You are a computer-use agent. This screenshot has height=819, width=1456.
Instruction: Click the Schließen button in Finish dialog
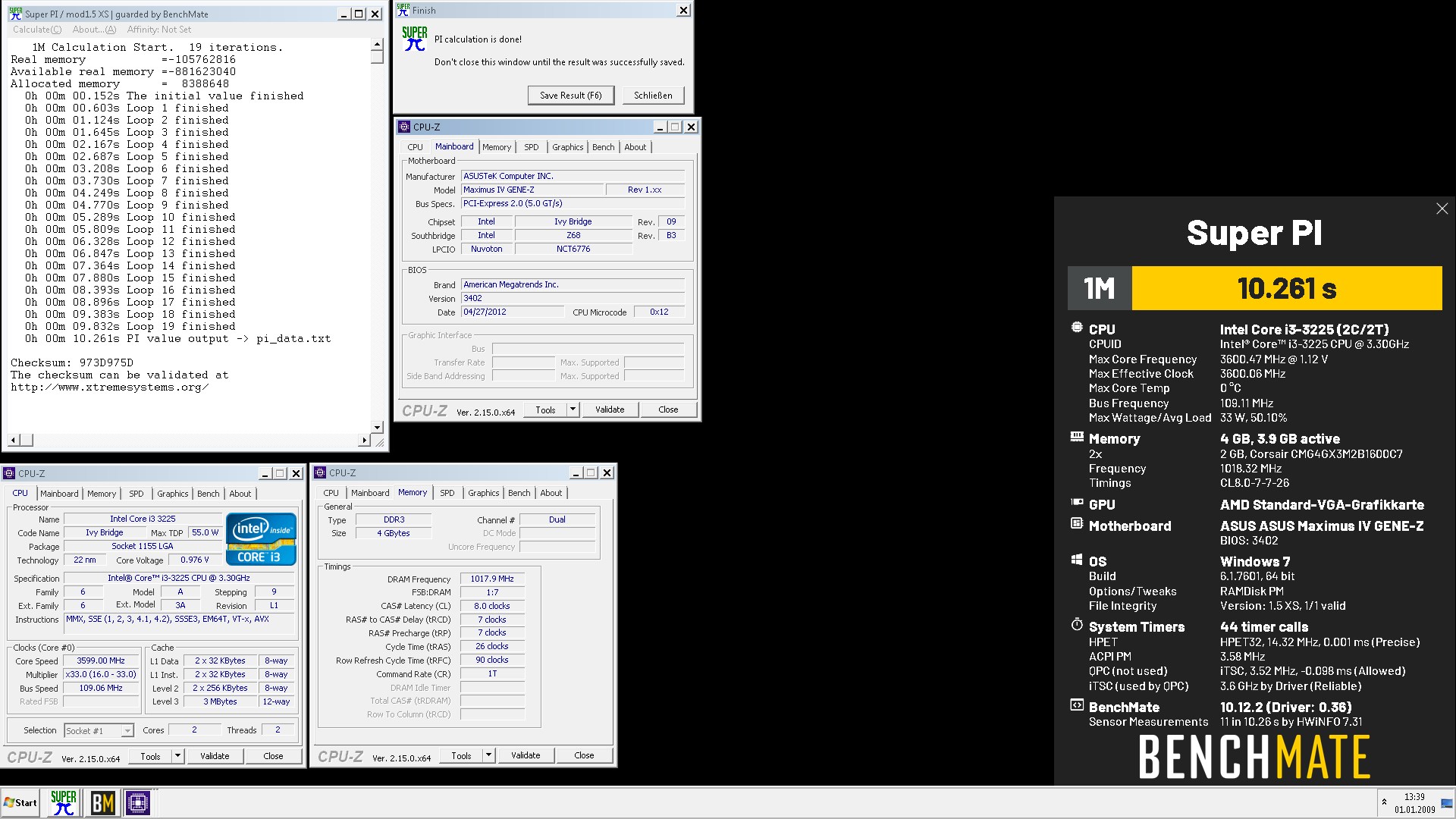[654, 96]
